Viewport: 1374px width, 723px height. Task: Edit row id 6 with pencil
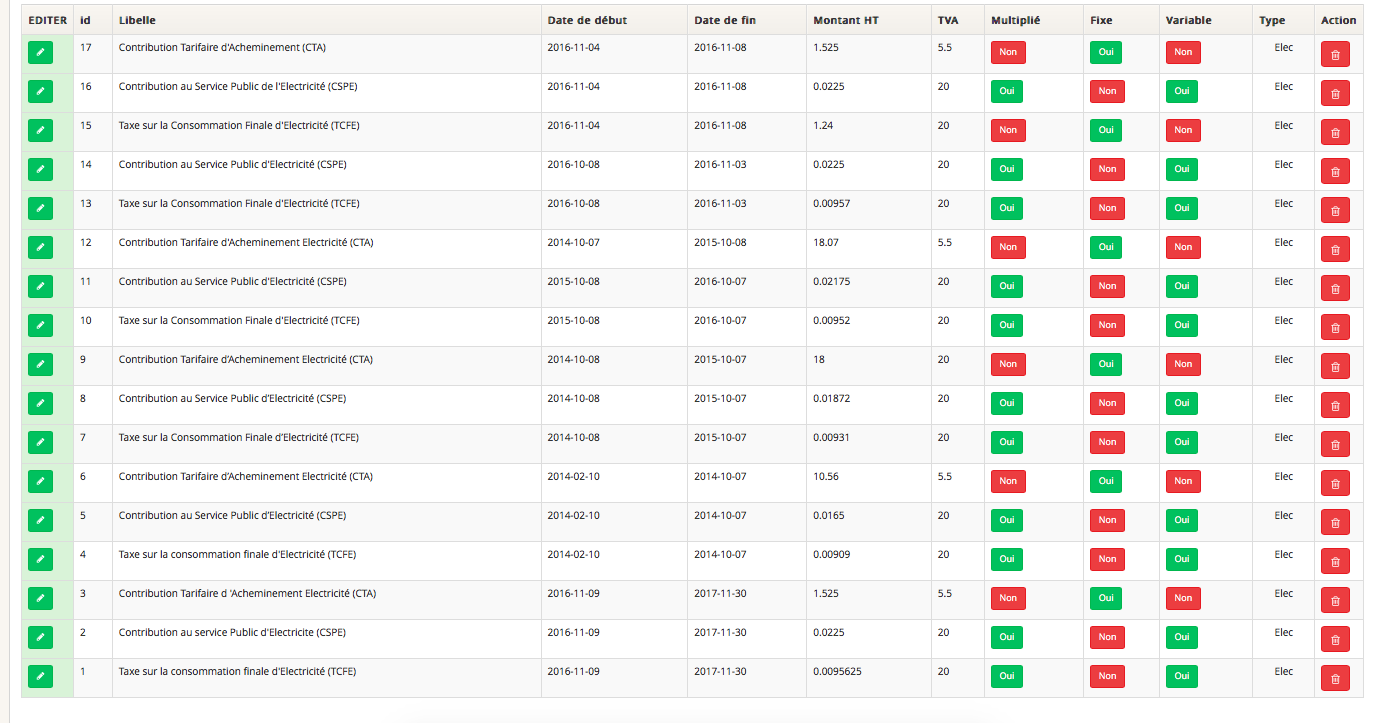(40, 481)
